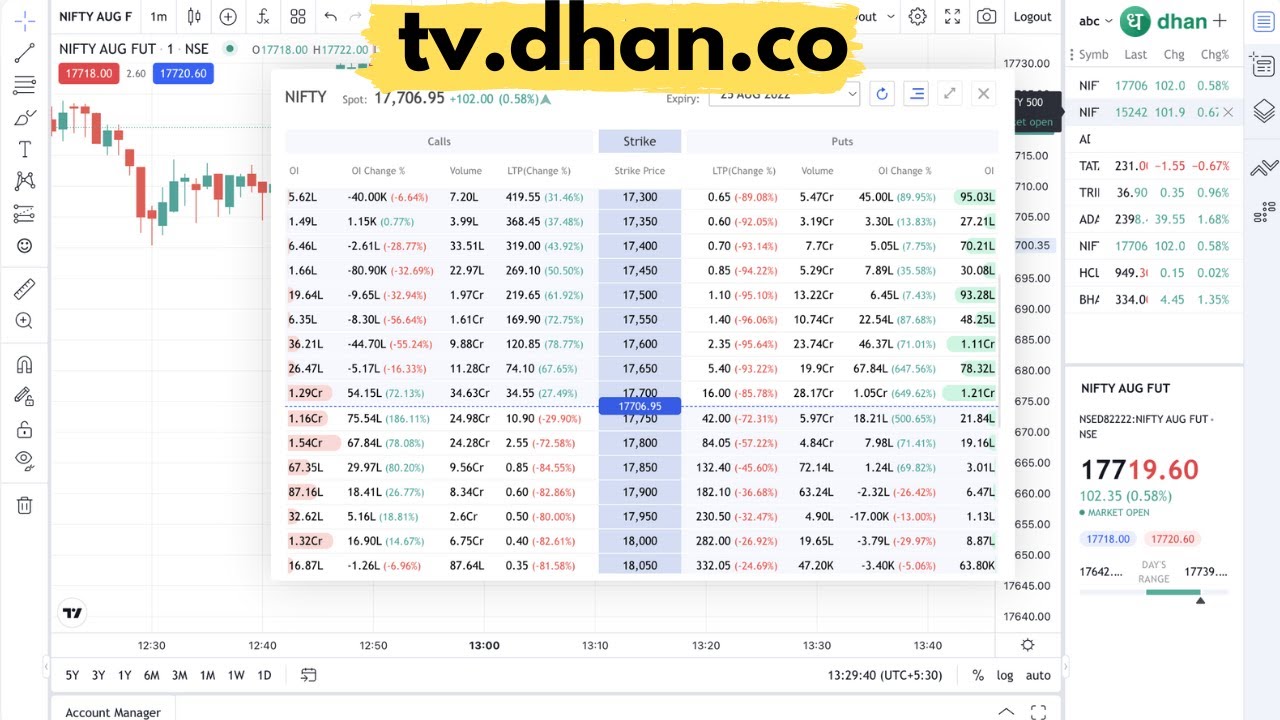The image size is (1280, 720).
Task: Toggle drawings visibility eye icon
Action: pos(25,459)
